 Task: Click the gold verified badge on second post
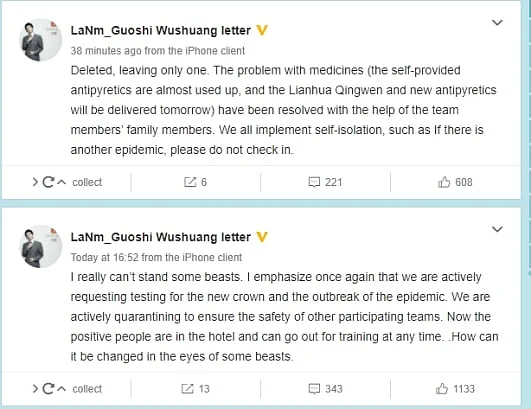tap(262, 237)
